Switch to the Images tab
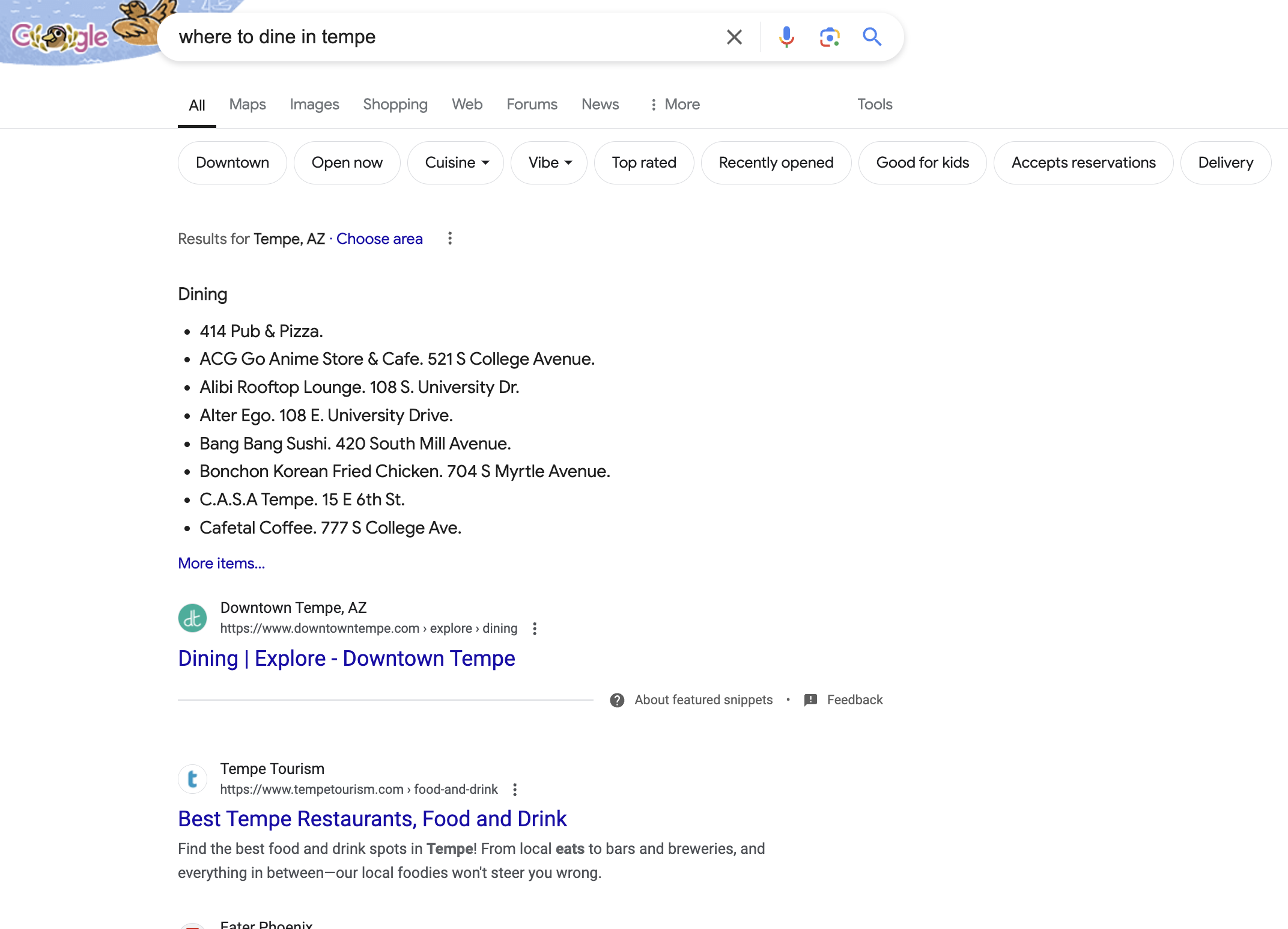1288x929 pixels. [314, 105]
